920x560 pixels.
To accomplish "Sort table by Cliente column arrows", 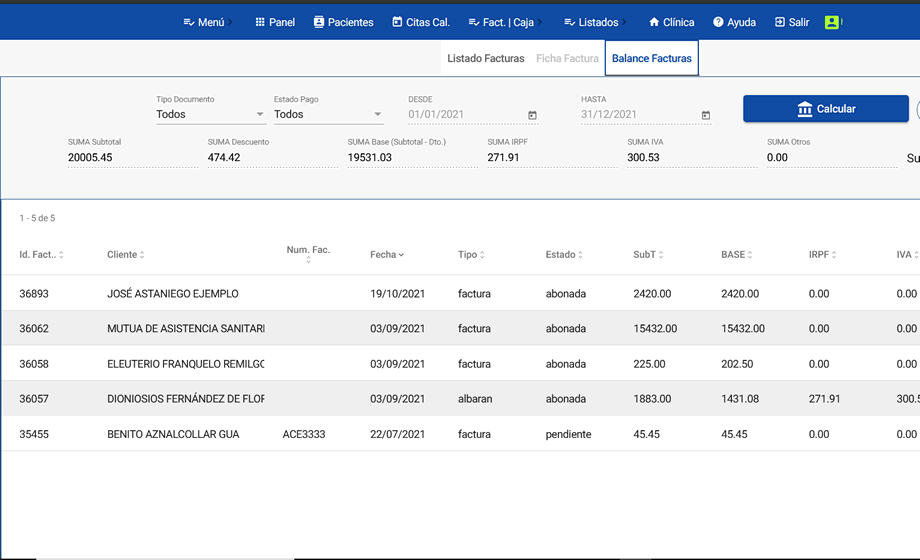I will click(x=142, y=255).
